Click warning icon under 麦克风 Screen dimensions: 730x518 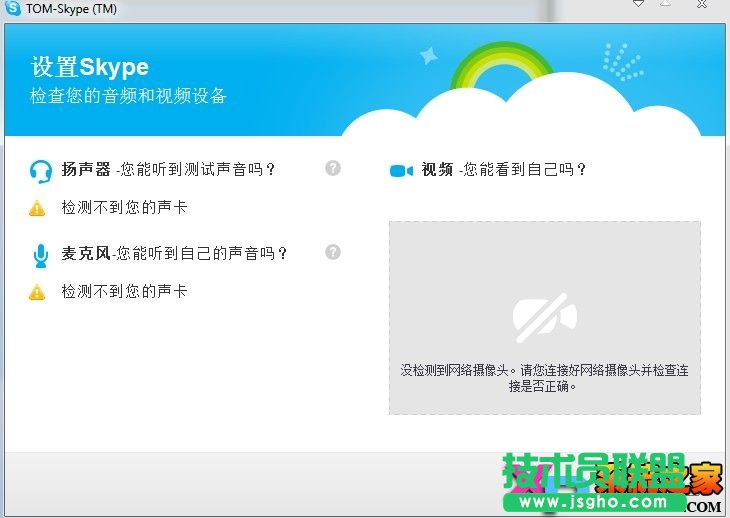coord(37,292)
